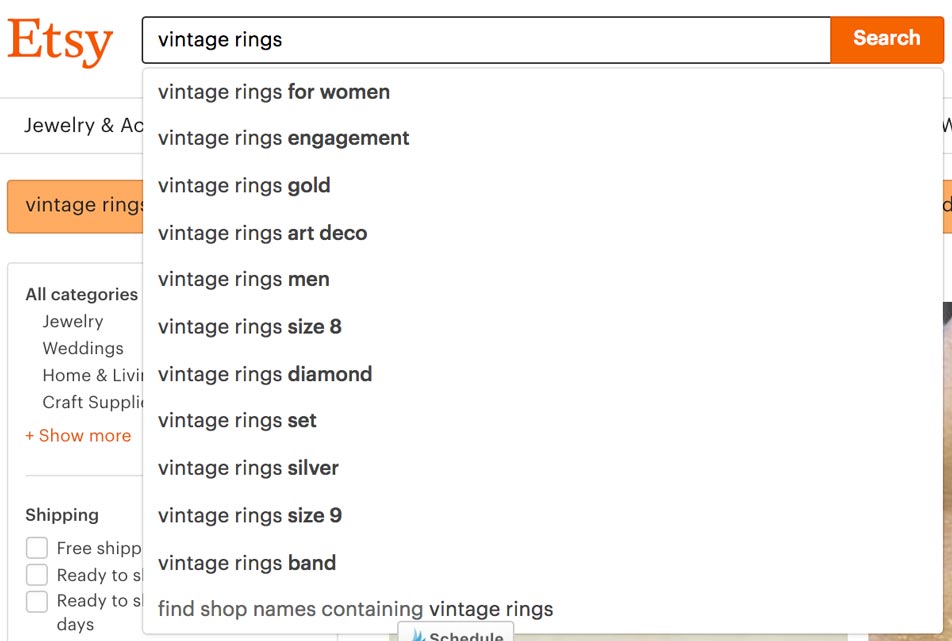Select vintage rings size 8 suggestion

542,327
